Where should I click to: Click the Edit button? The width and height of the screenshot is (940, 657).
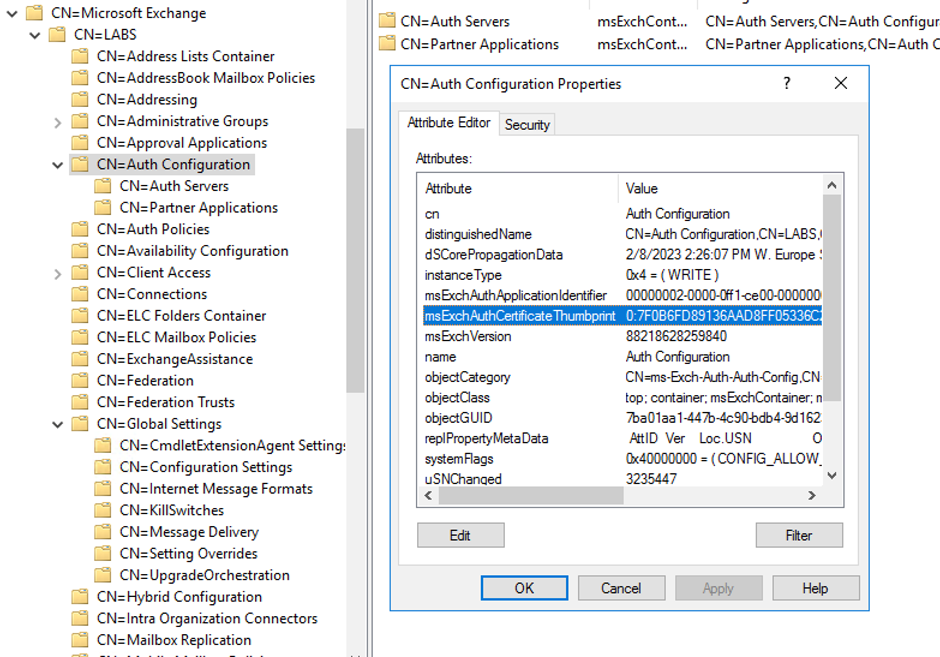tap(460, 535)
